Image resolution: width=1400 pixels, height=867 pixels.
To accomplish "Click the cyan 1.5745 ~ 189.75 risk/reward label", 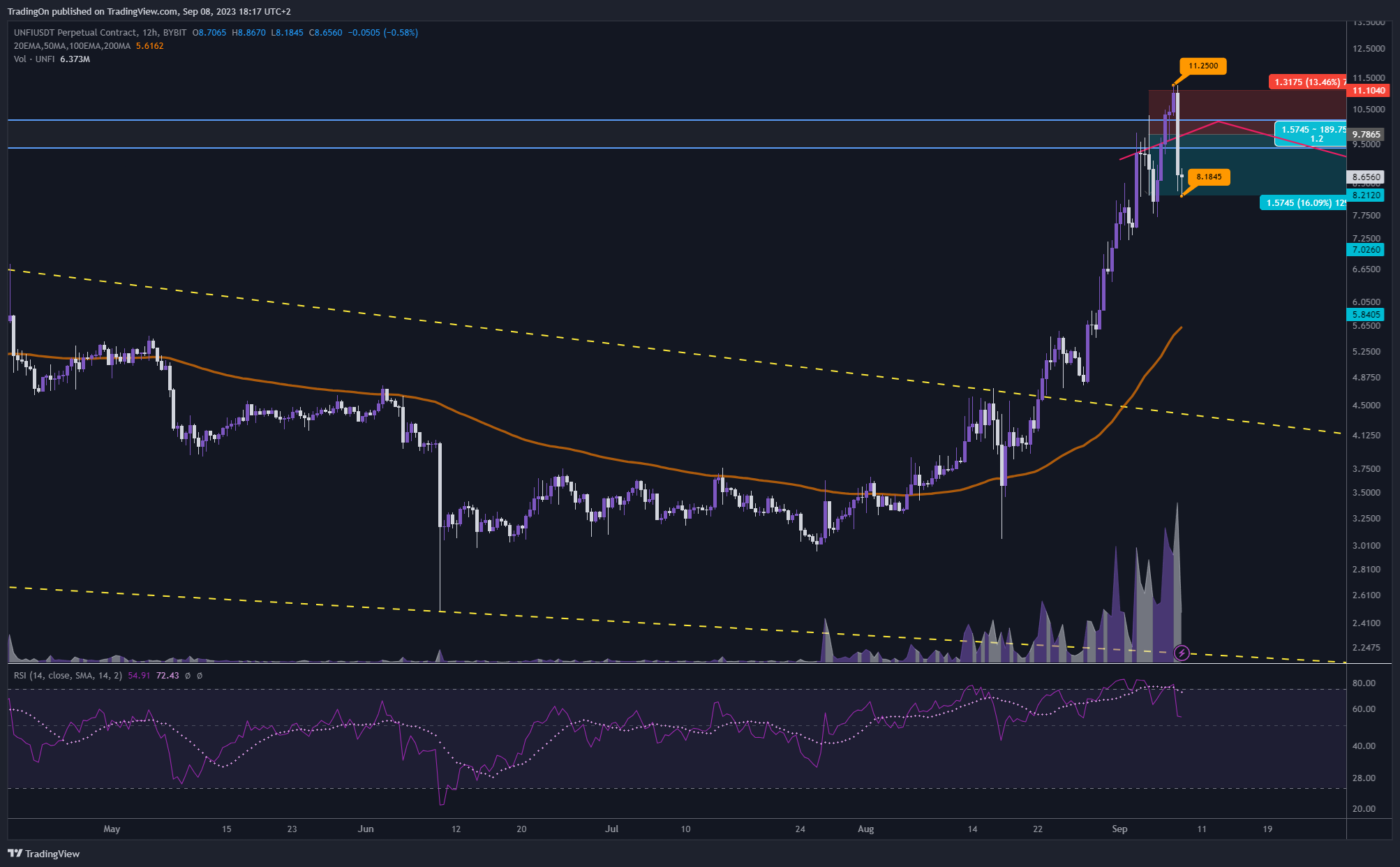I will point(1311,133).
